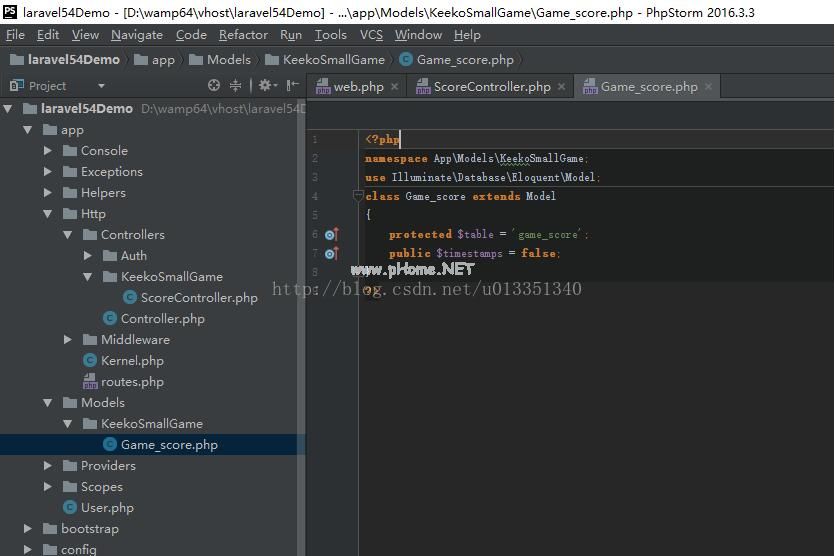Expand the Auth folder
Image resolution: width=835 pixels, height=556 pixels.
(x=87, y=256)
